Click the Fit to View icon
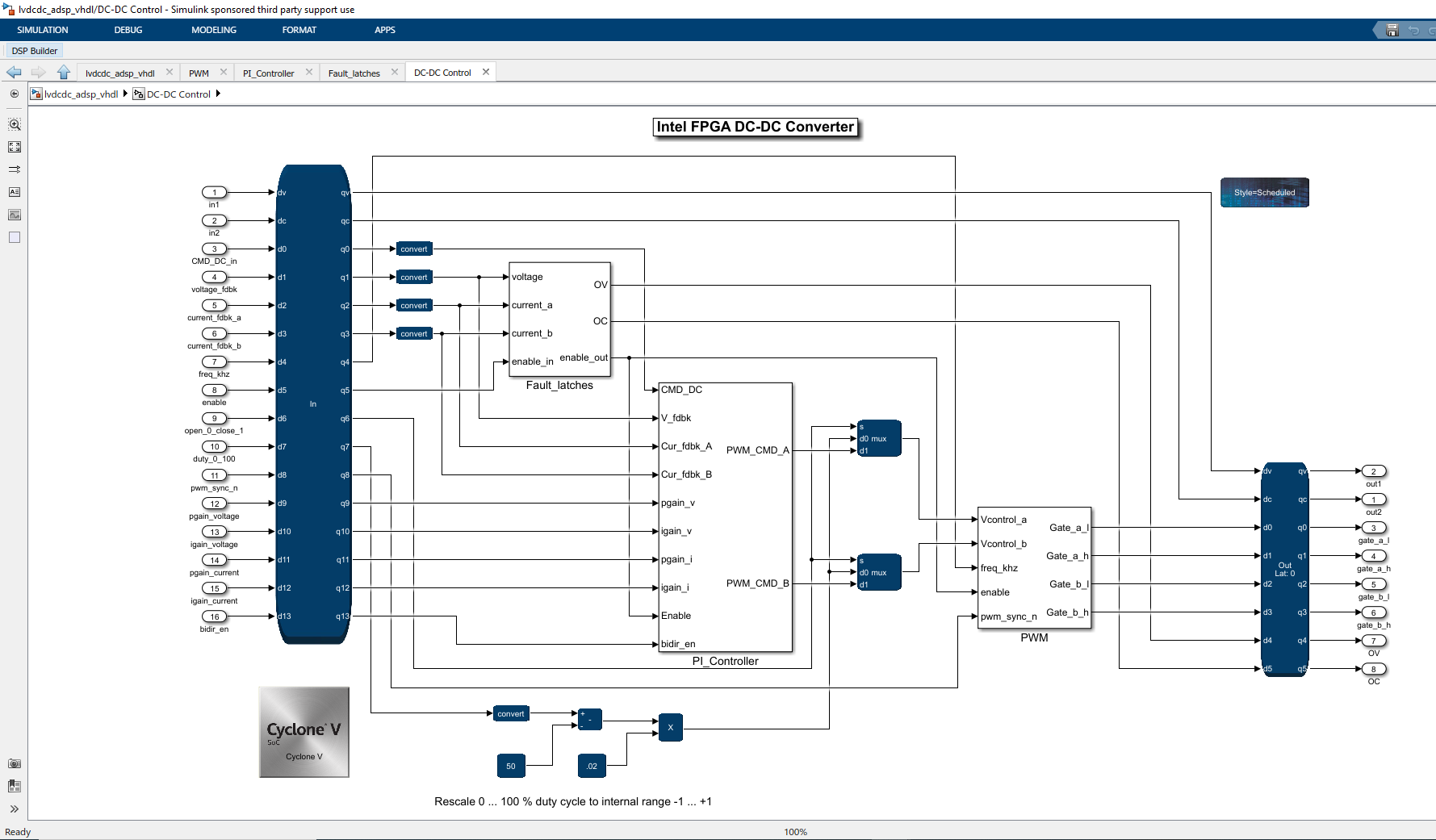 tap(15, 147)
